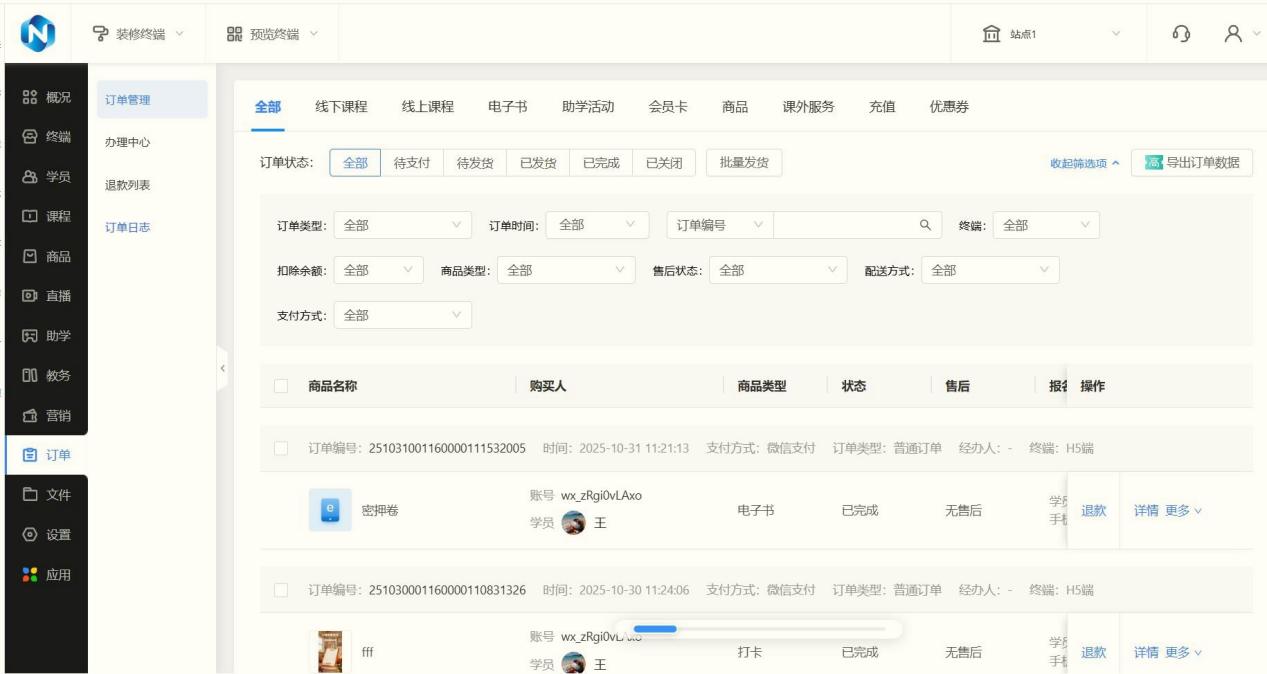Click the 密押卷 e-book product thumbnail

tap(329, 510)
